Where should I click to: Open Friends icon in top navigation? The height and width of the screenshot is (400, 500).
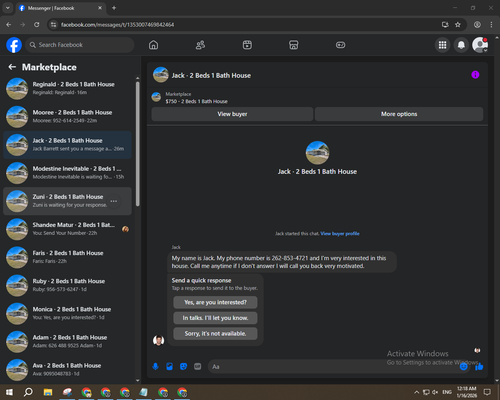pyautogui.click(x=200, y=45)
